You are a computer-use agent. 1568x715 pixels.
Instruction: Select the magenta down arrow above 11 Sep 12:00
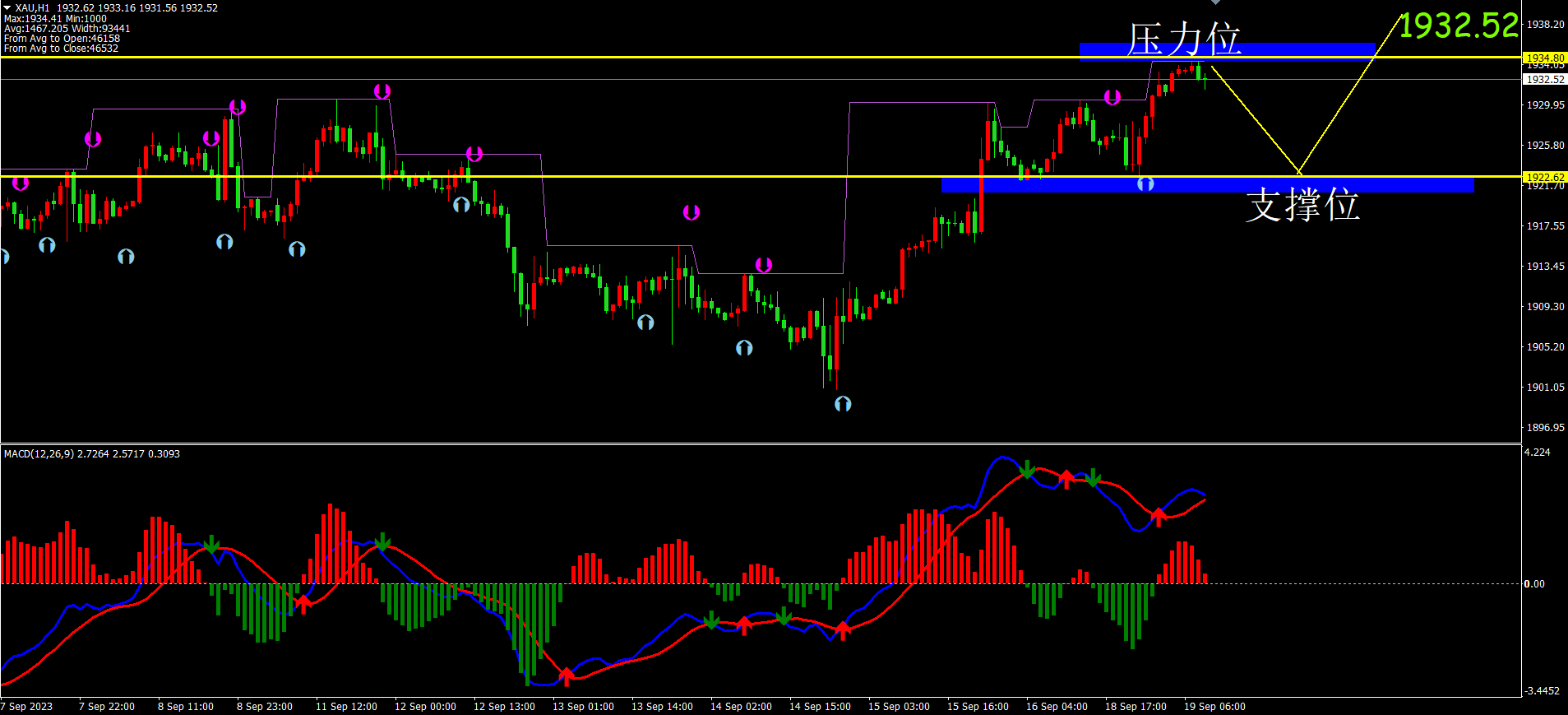(382, 91)
